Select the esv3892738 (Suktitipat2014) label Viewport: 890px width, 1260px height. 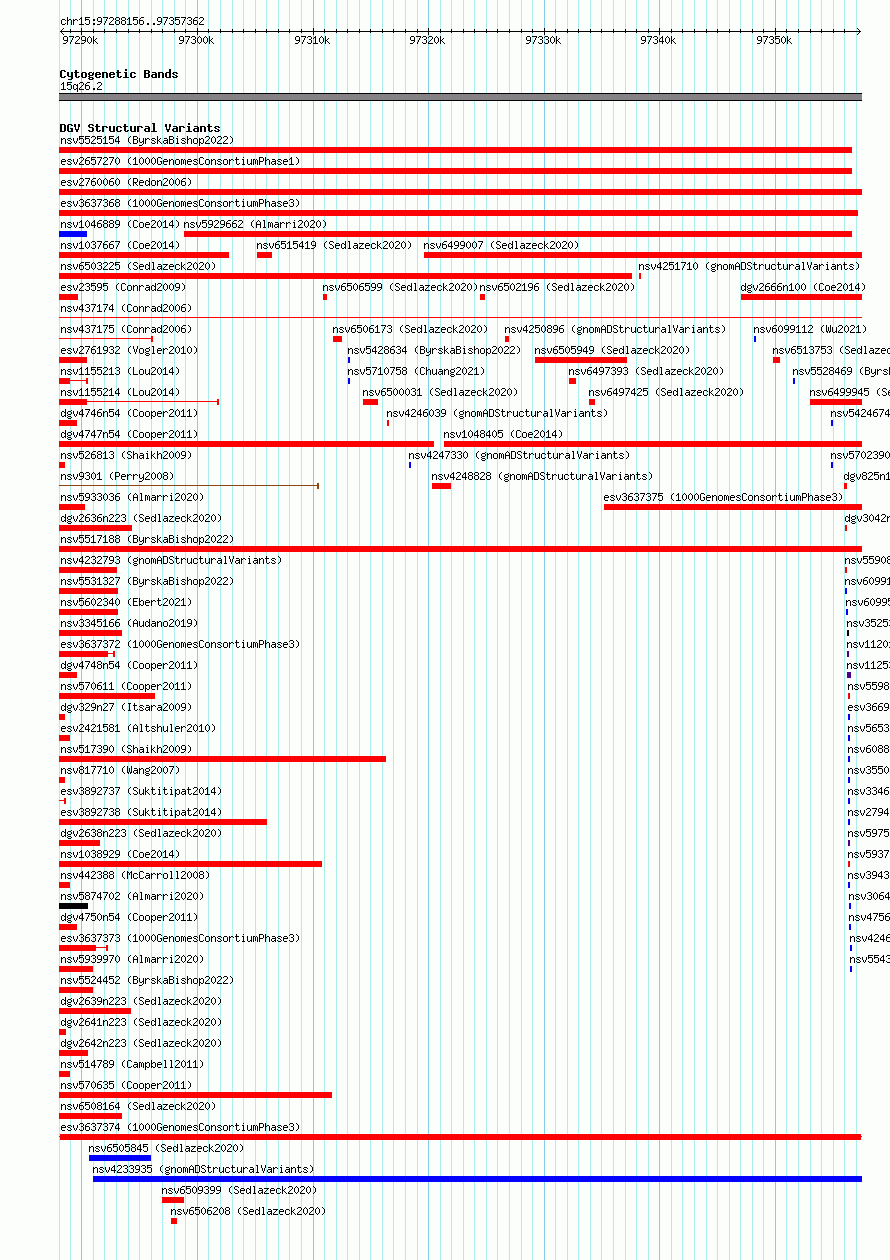pyautogui.click(x=141, y=812)
